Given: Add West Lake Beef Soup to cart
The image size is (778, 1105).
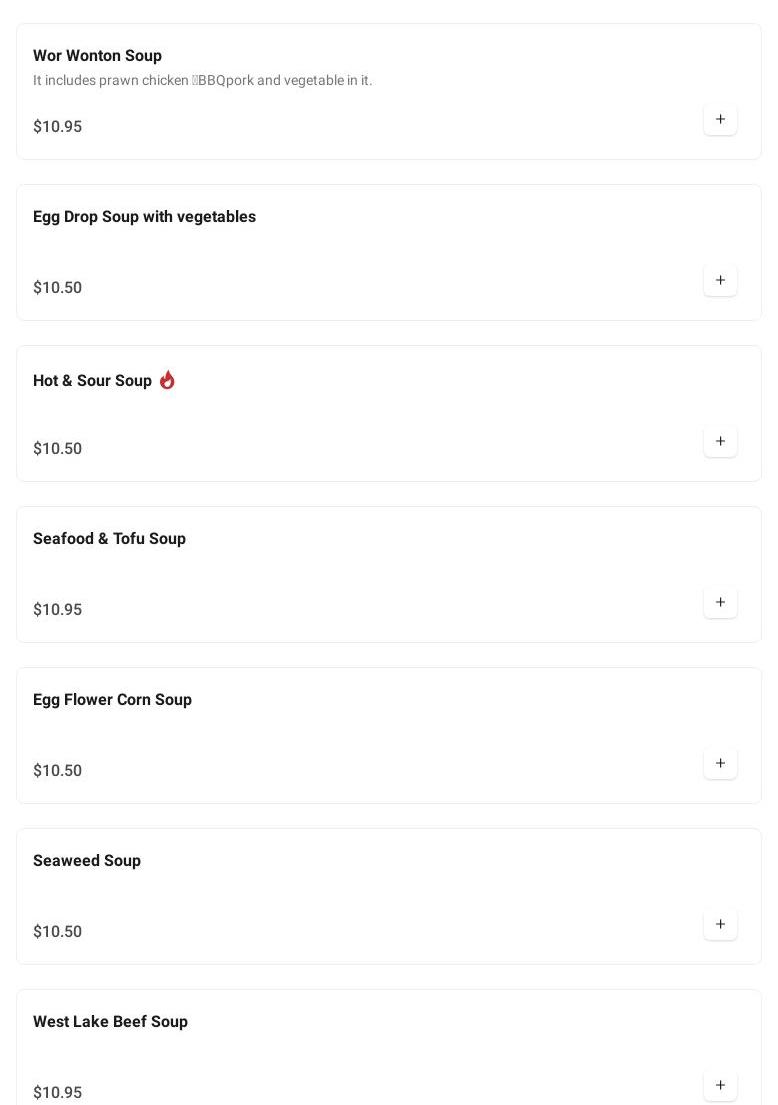Looking at the screenshot, I should 720,1086.
